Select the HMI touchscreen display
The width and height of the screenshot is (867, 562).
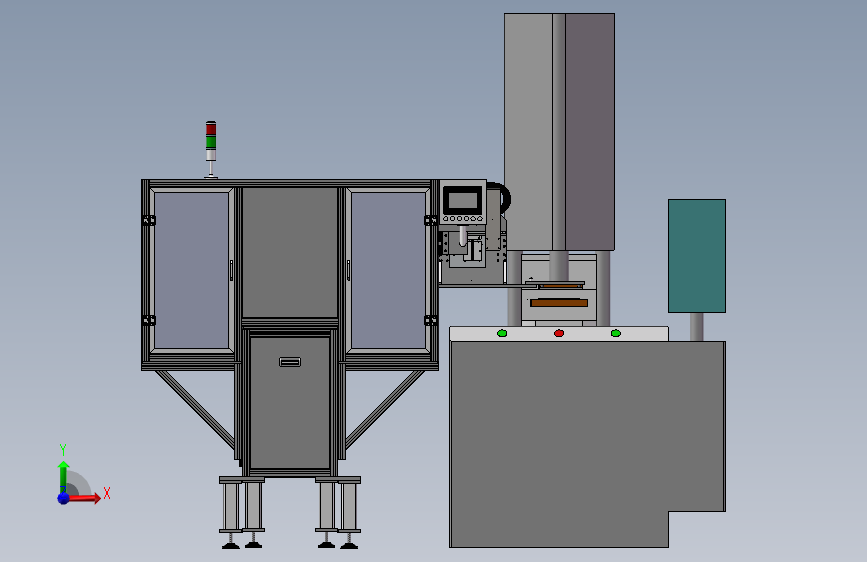pyautogui.click(x=463, y=200)
